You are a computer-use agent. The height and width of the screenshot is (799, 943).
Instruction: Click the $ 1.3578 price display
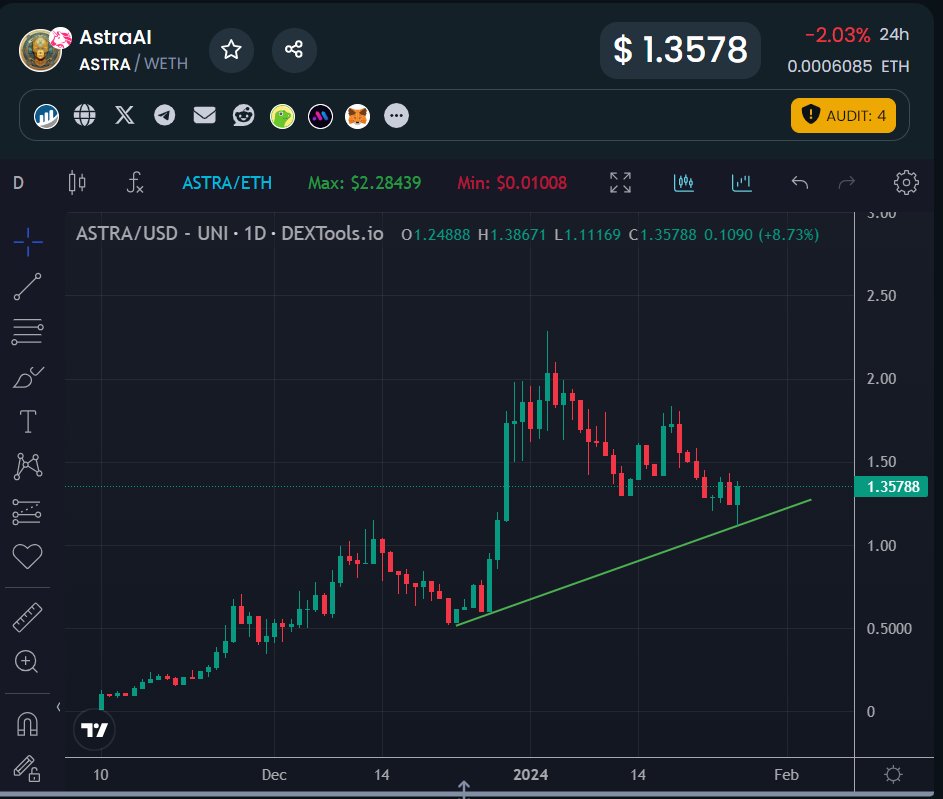click(680, 50)
